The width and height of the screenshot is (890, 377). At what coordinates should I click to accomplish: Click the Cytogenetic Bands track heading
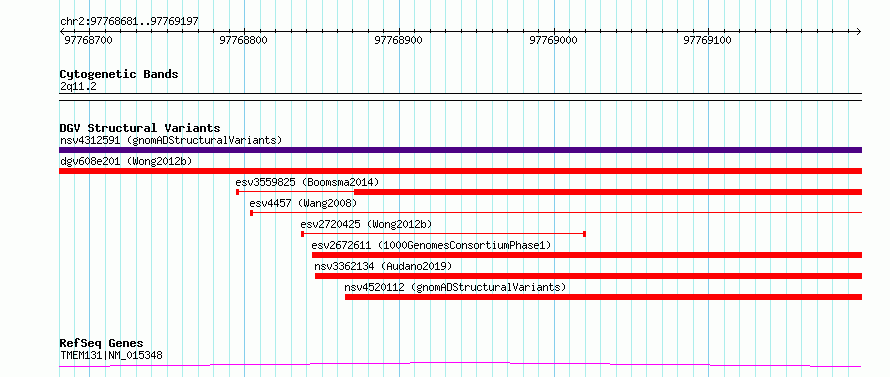(119, 74)
